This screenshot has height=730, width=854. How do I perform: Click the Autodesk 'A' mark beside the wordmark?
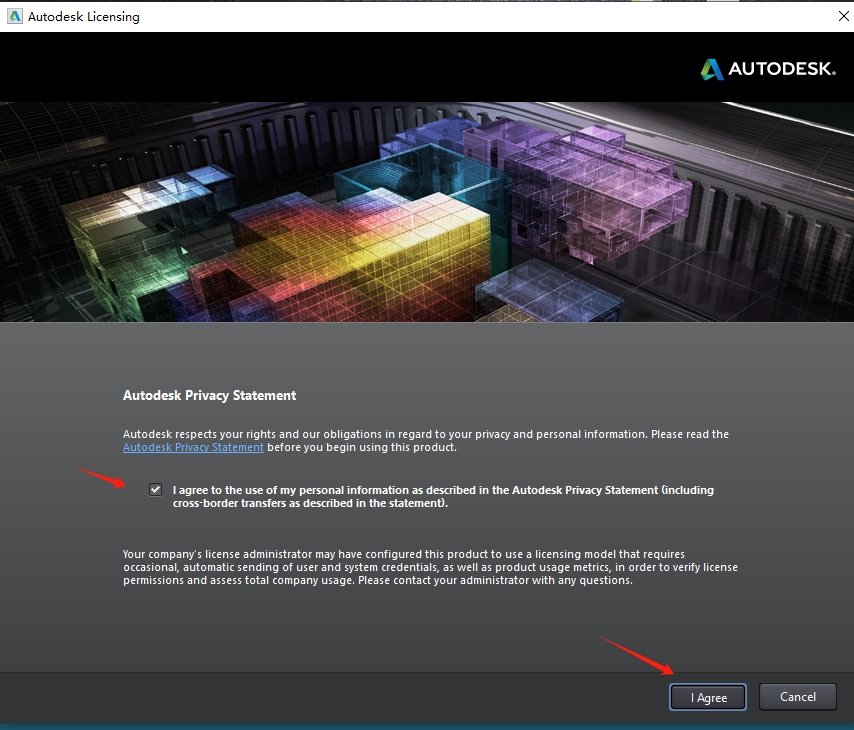[712, 69]
